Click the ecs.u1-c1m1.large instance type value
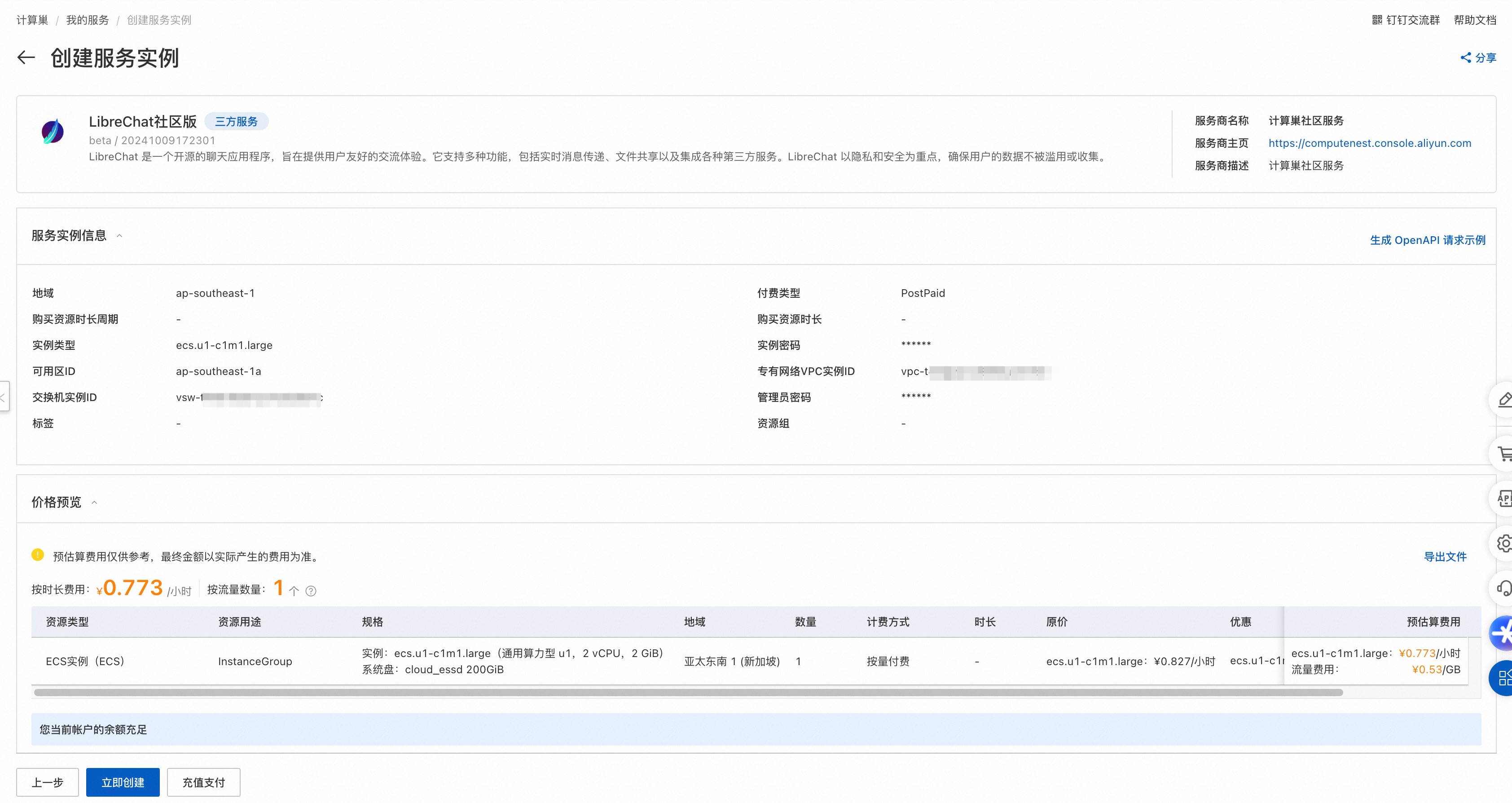The width and height of the screenshot is (1512, 803). coord(224,345)
